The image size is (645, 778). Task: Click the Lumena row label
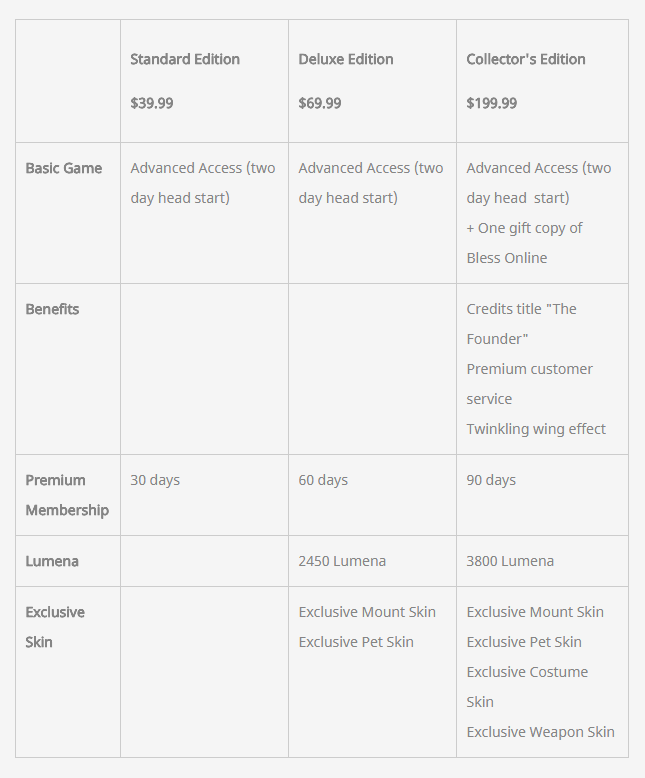click(52, 561)
